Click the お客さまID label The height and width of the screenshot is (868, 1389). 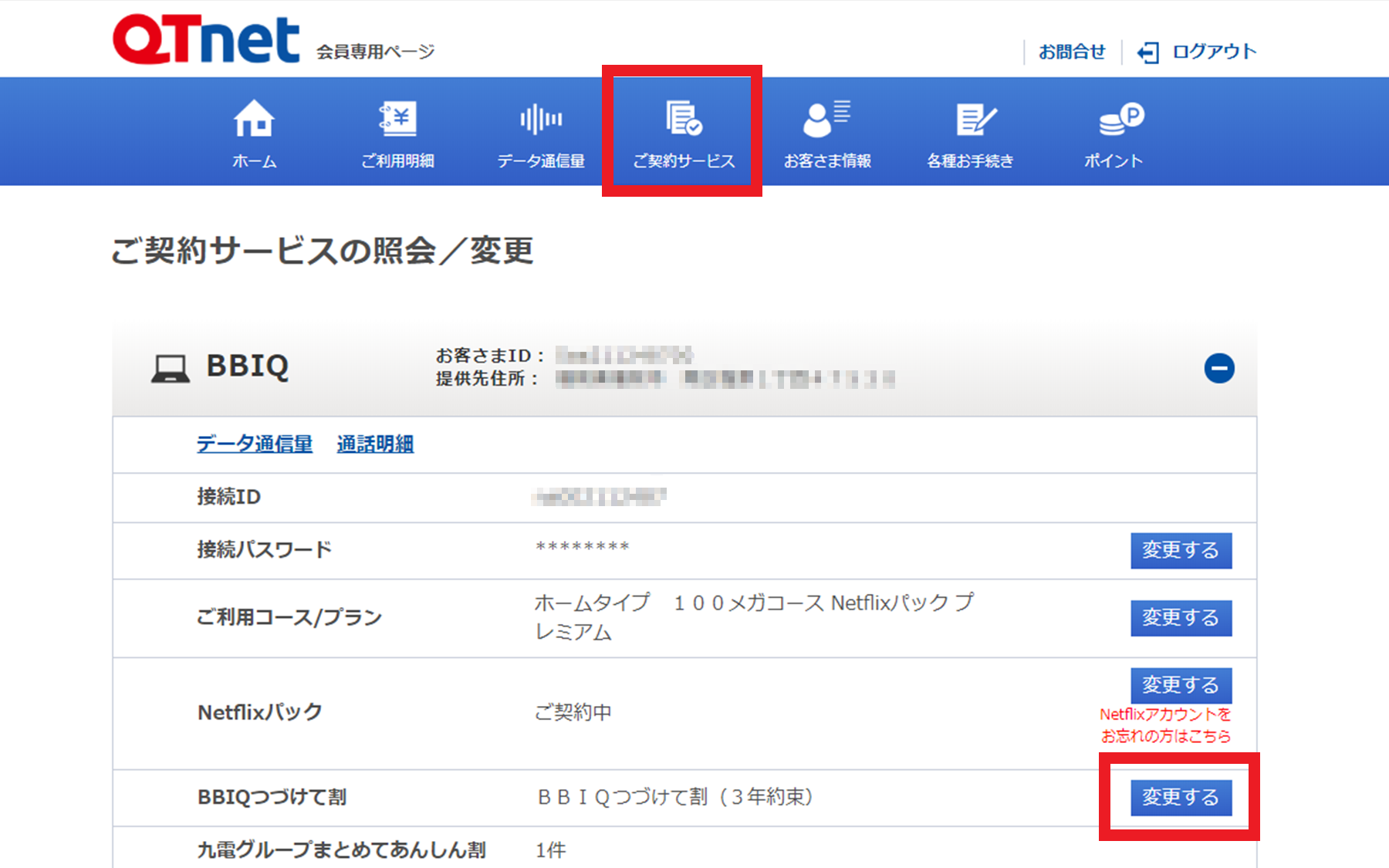point(490,356)
